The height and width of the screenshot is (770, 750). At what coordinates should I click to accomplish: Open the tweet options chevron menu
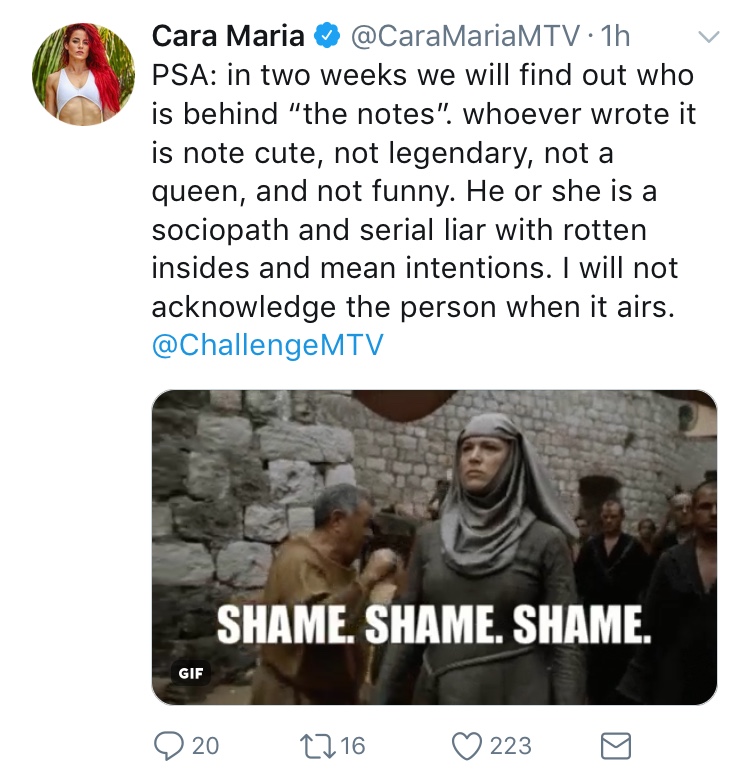pyautogui.click(x=709, y=37)
